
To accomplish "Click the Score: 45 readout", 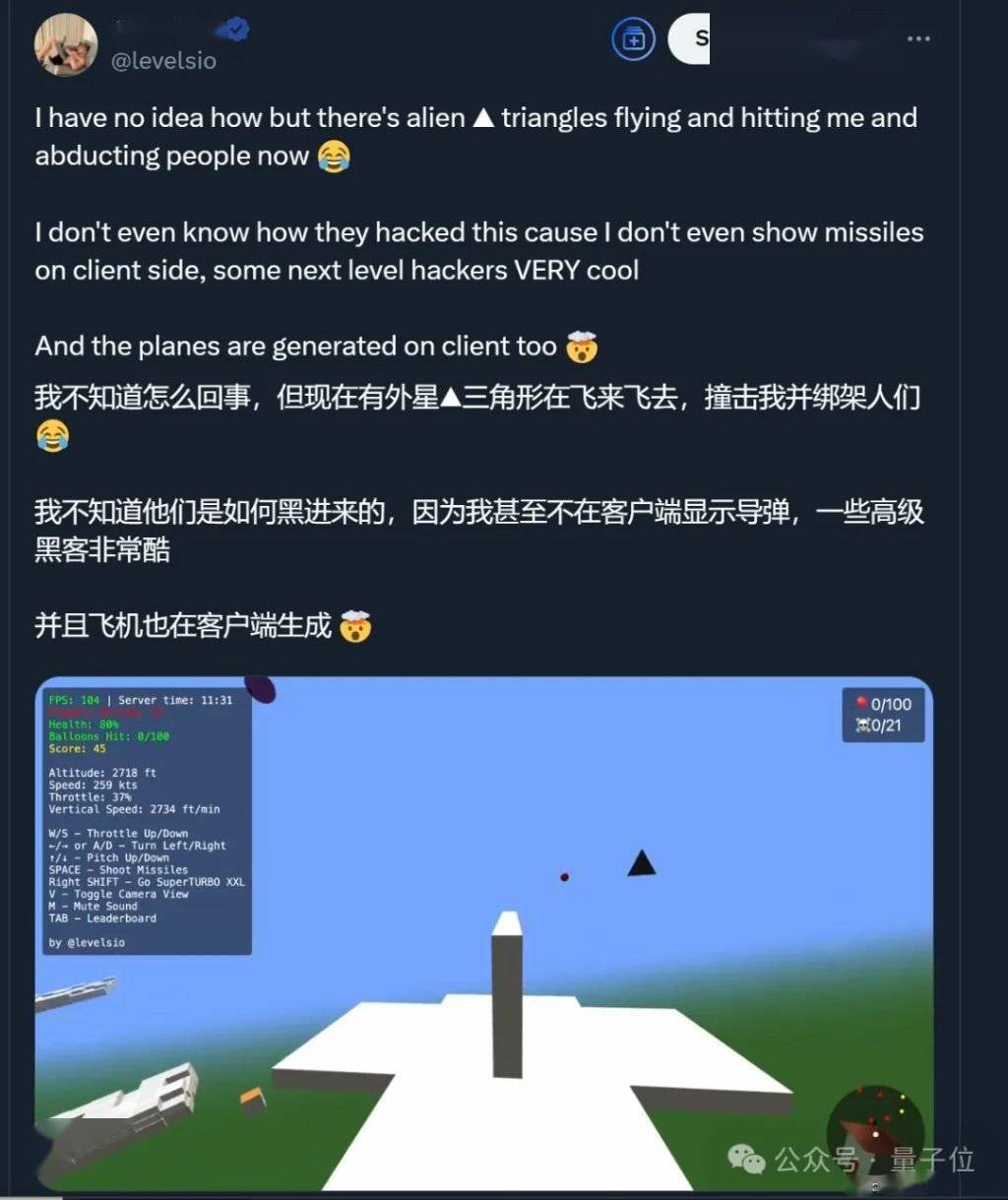I will (77, 748).
